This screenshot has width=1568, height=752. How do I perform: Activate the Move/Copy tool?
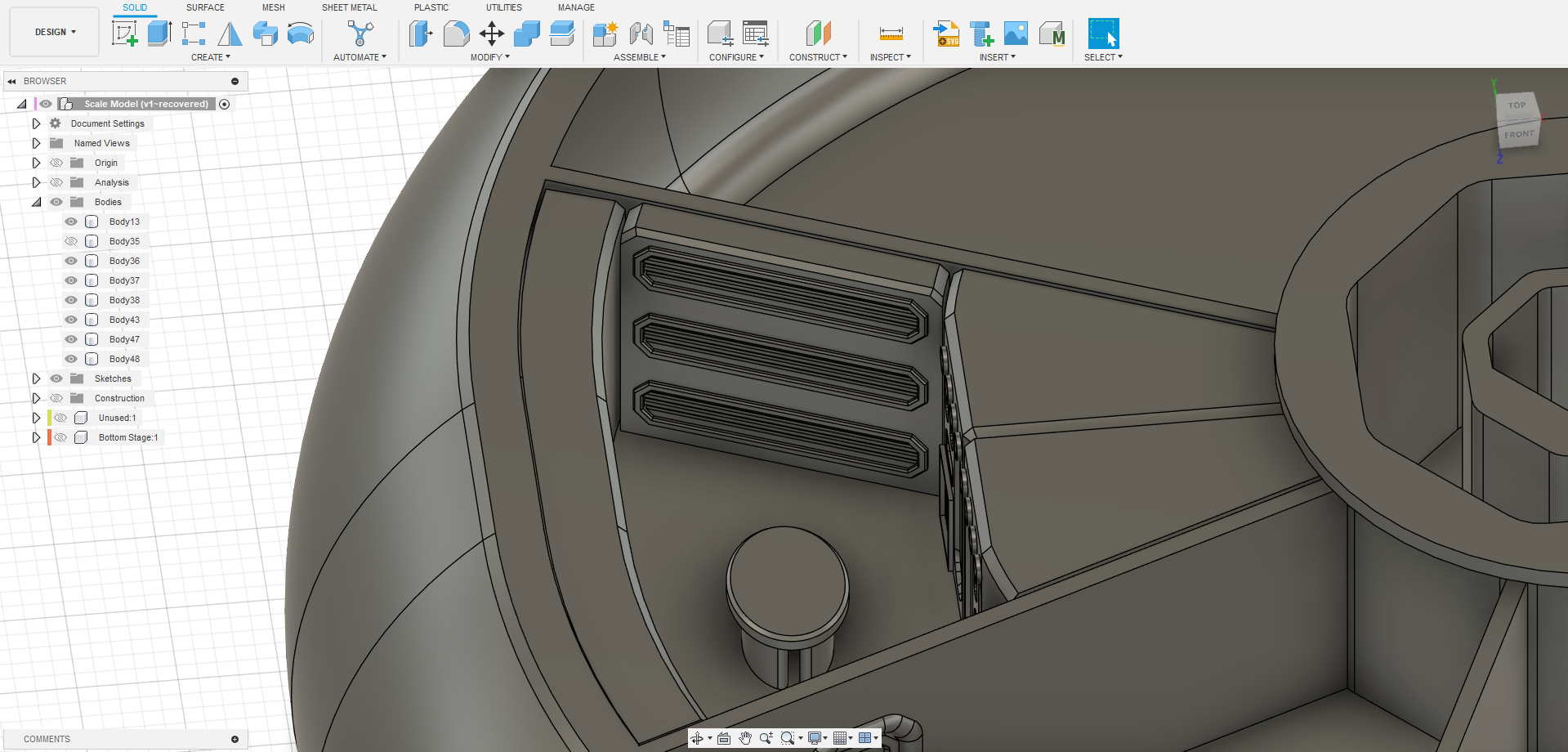pos(492,34)
